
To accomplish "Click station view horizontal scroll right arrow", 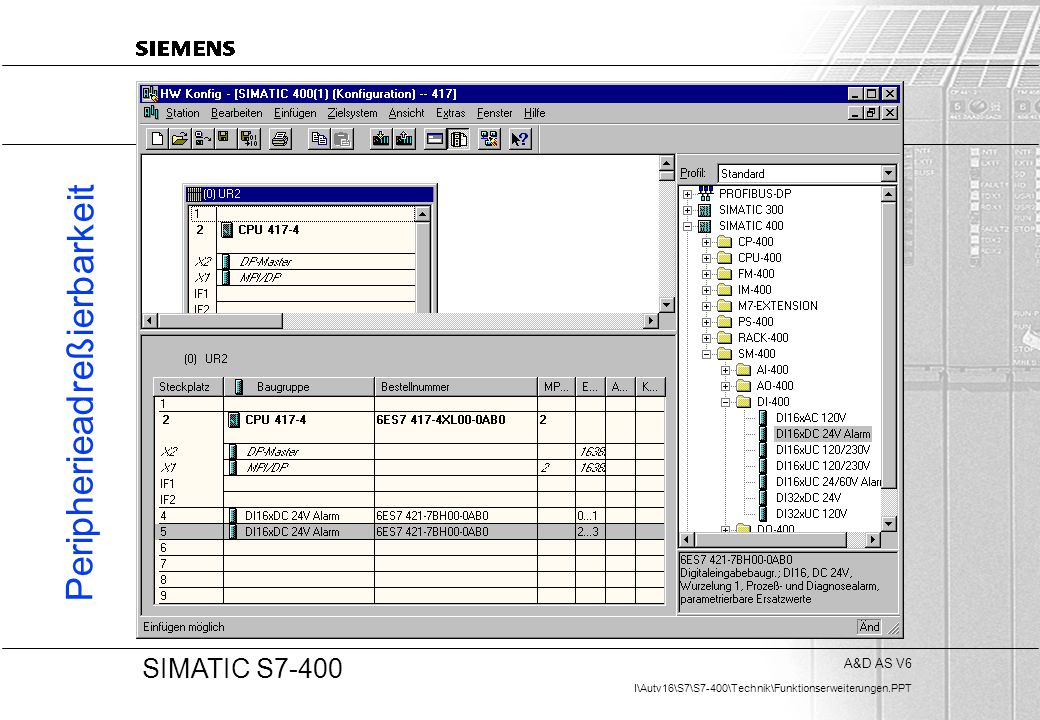I will pyautogui.click(x=651, y=321).
